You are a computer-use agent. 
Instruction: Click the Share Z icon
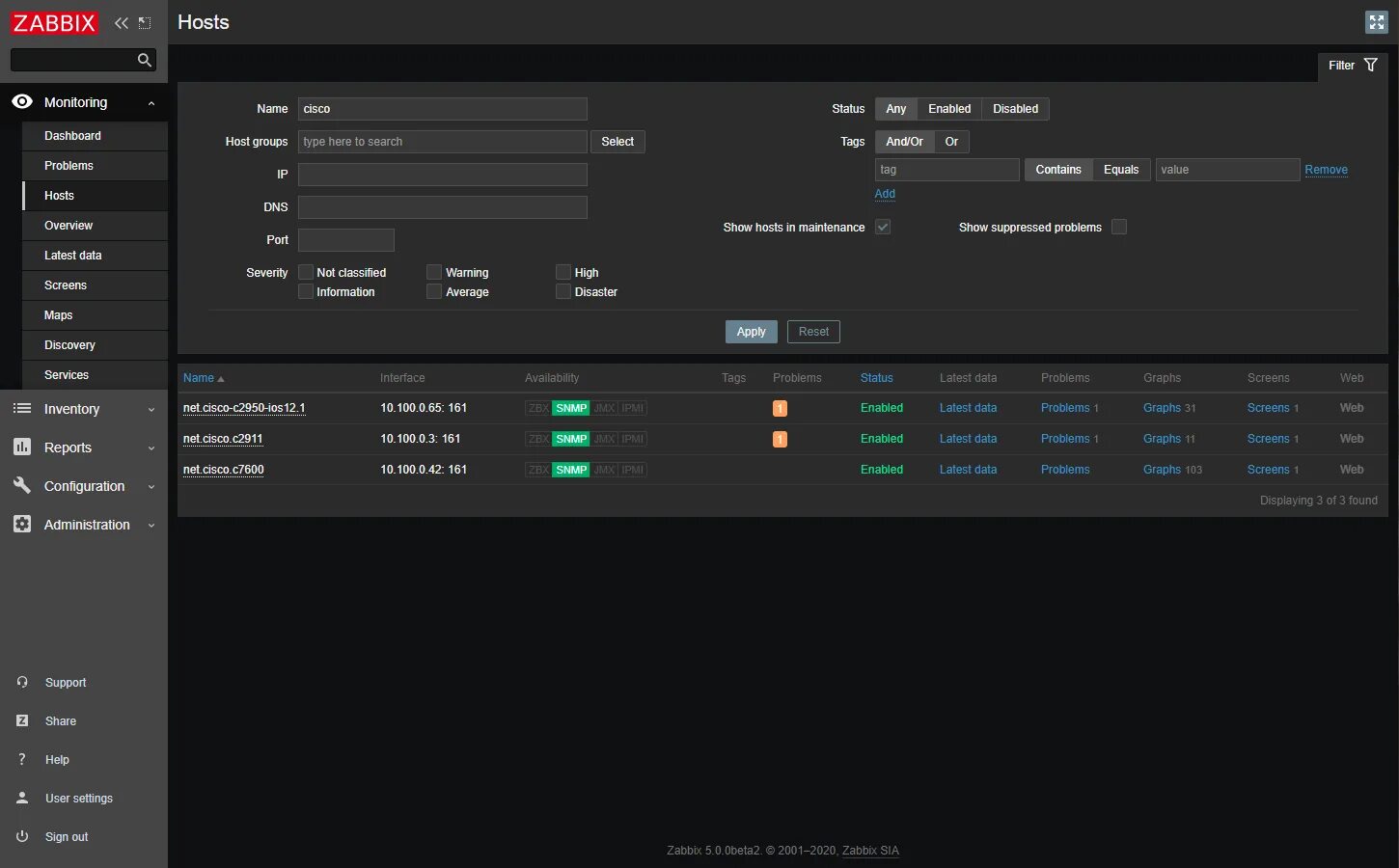click(x=22, y=720)
